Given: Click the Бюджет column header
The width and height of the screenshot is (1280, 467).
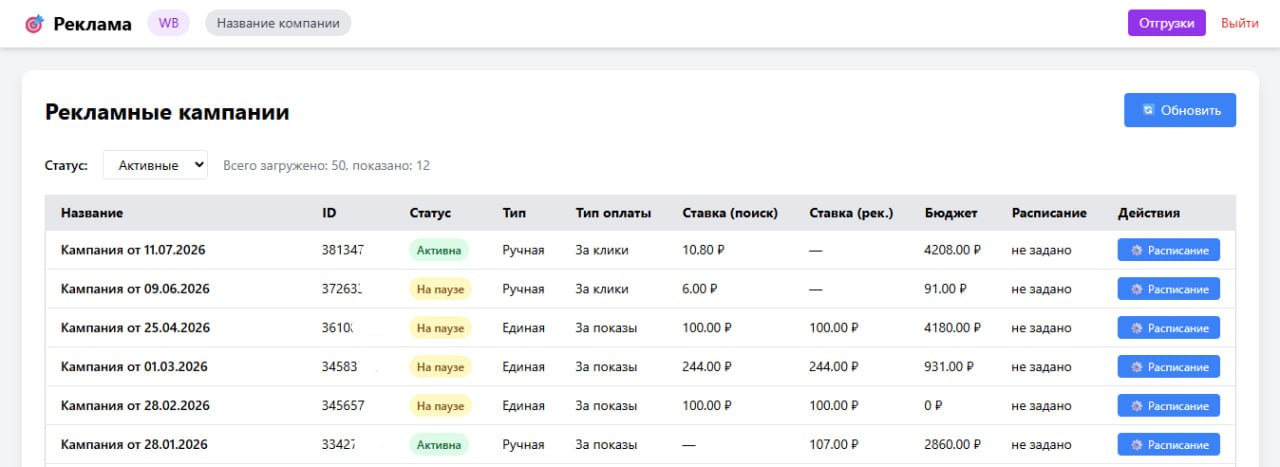Looking at the screenshot, I should coord(950,213).
